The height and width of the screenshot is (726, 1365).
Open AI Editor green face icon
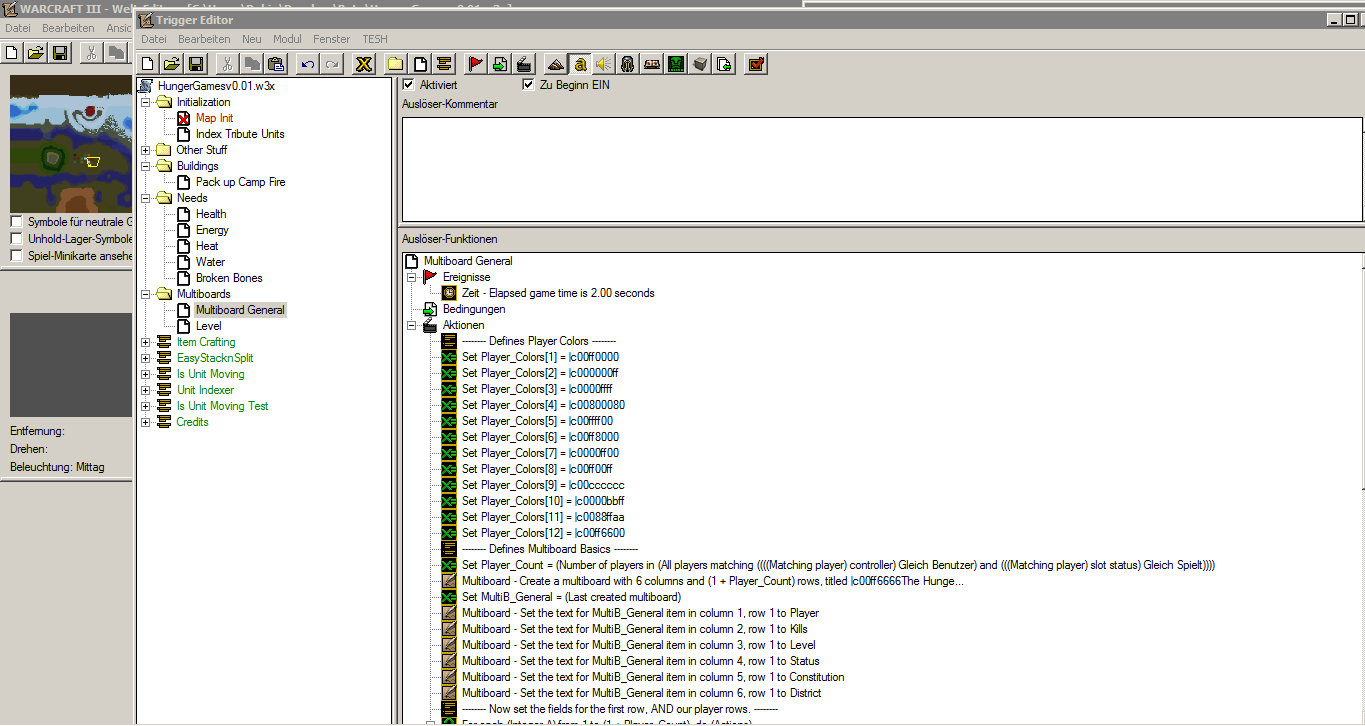click(x=676, y=64)
